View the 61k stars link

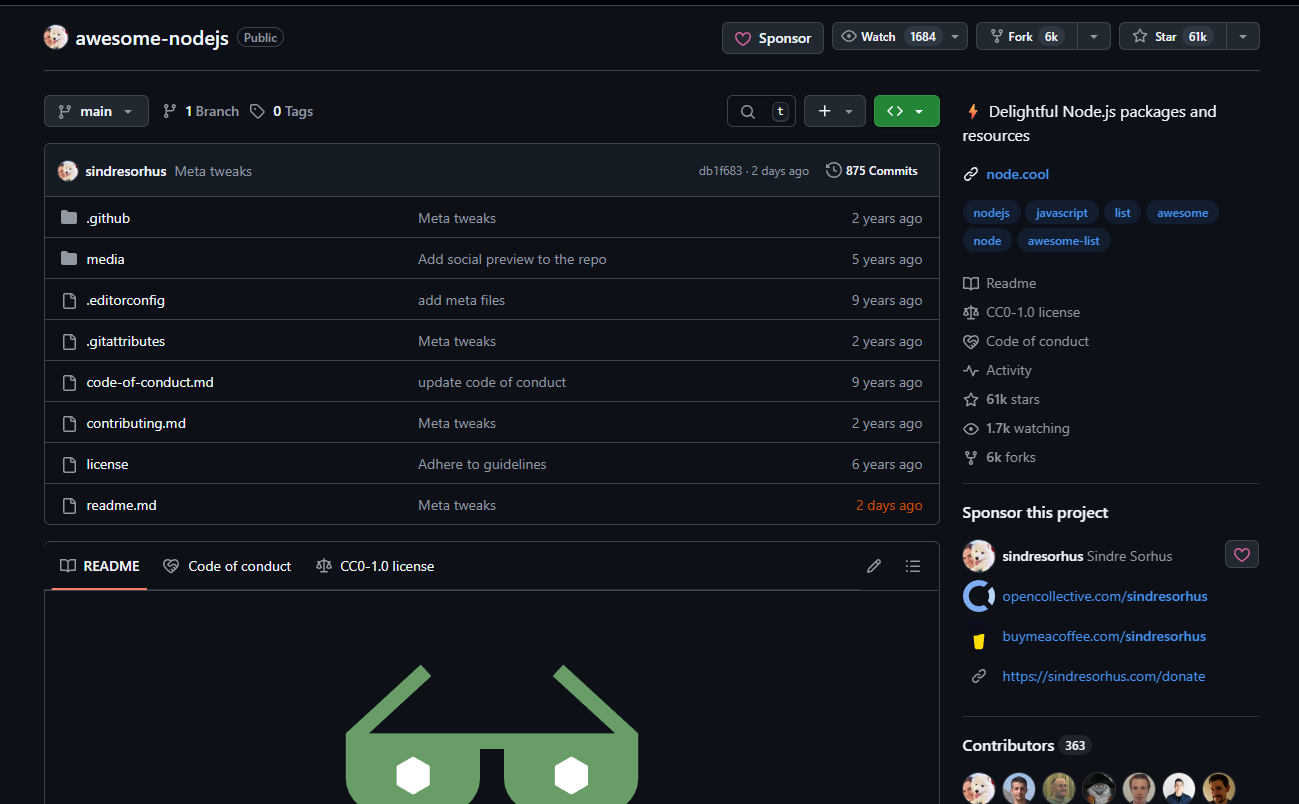[1002, 399]
